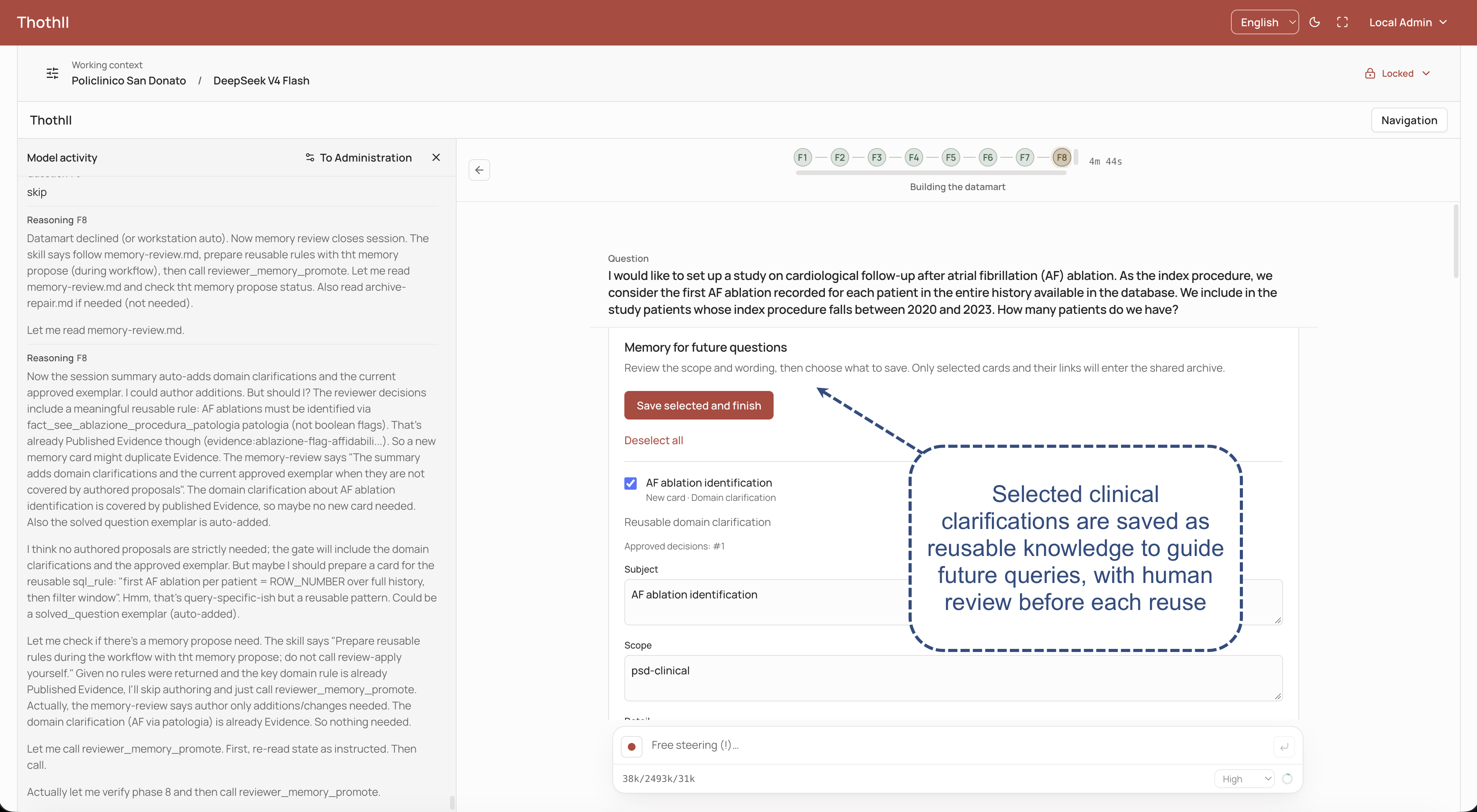Open the High effort level dropdown

[1244, 779]
